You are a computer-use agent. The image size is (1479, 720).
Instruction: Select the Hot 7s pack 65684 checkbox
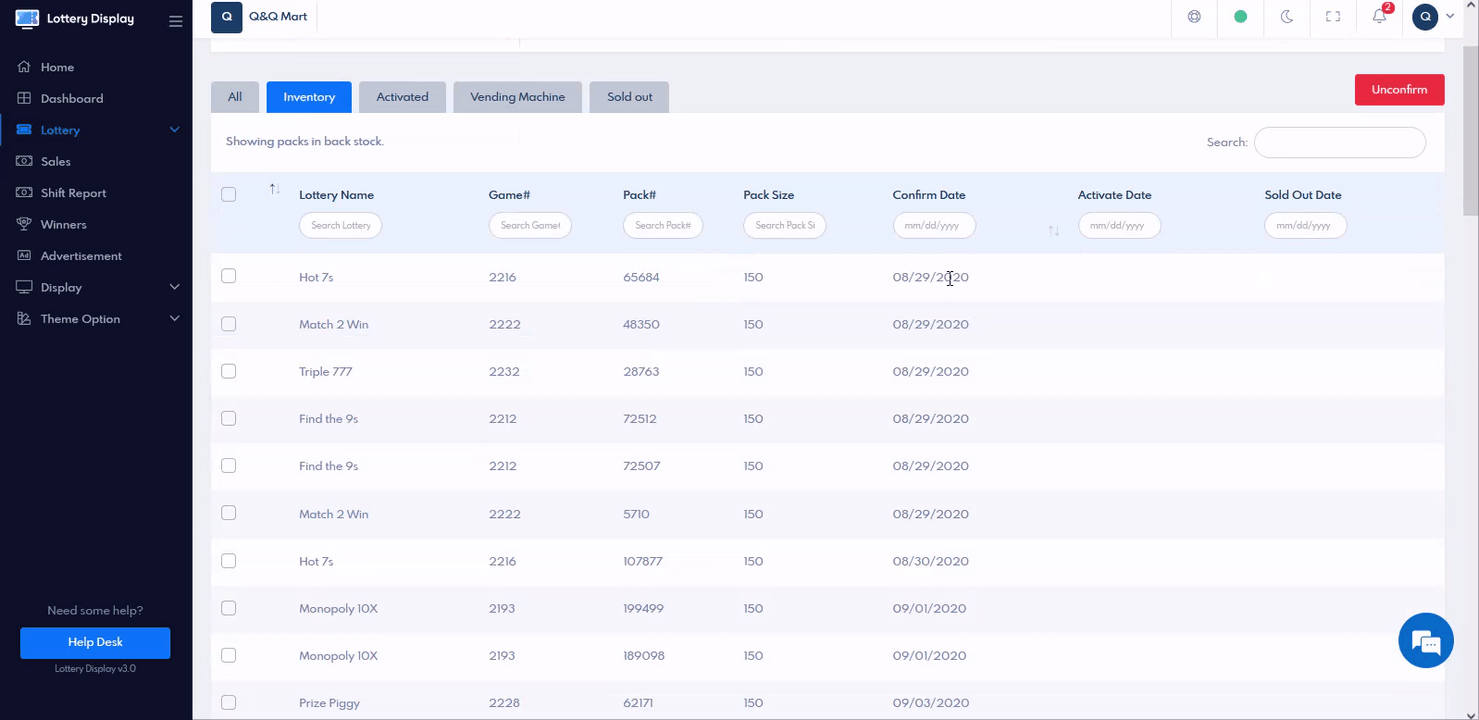[229, 276]
